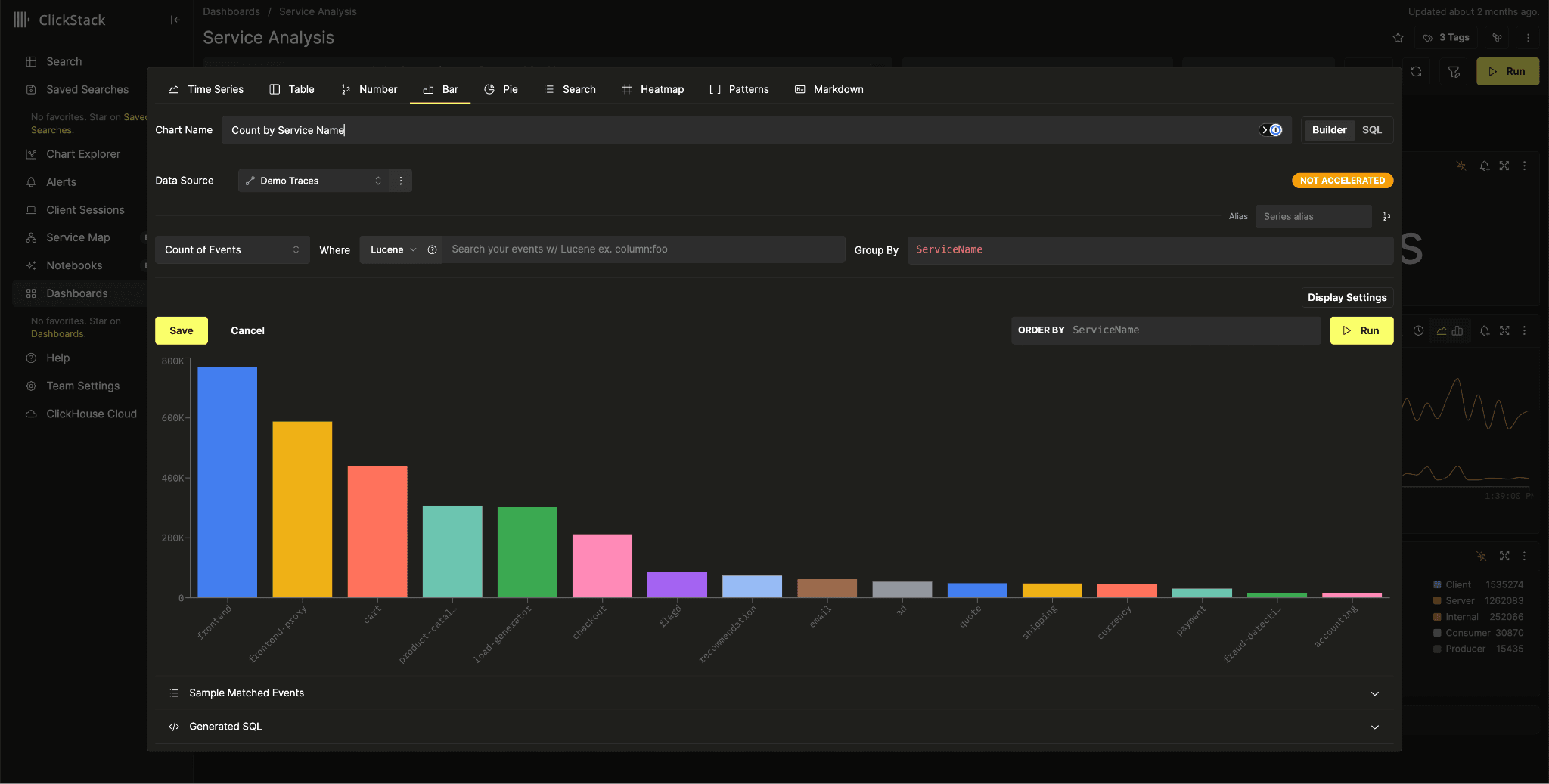Screen dimensions: 1549x784
Task: Add alert on the line chart tile
Action: [1484, 330]
